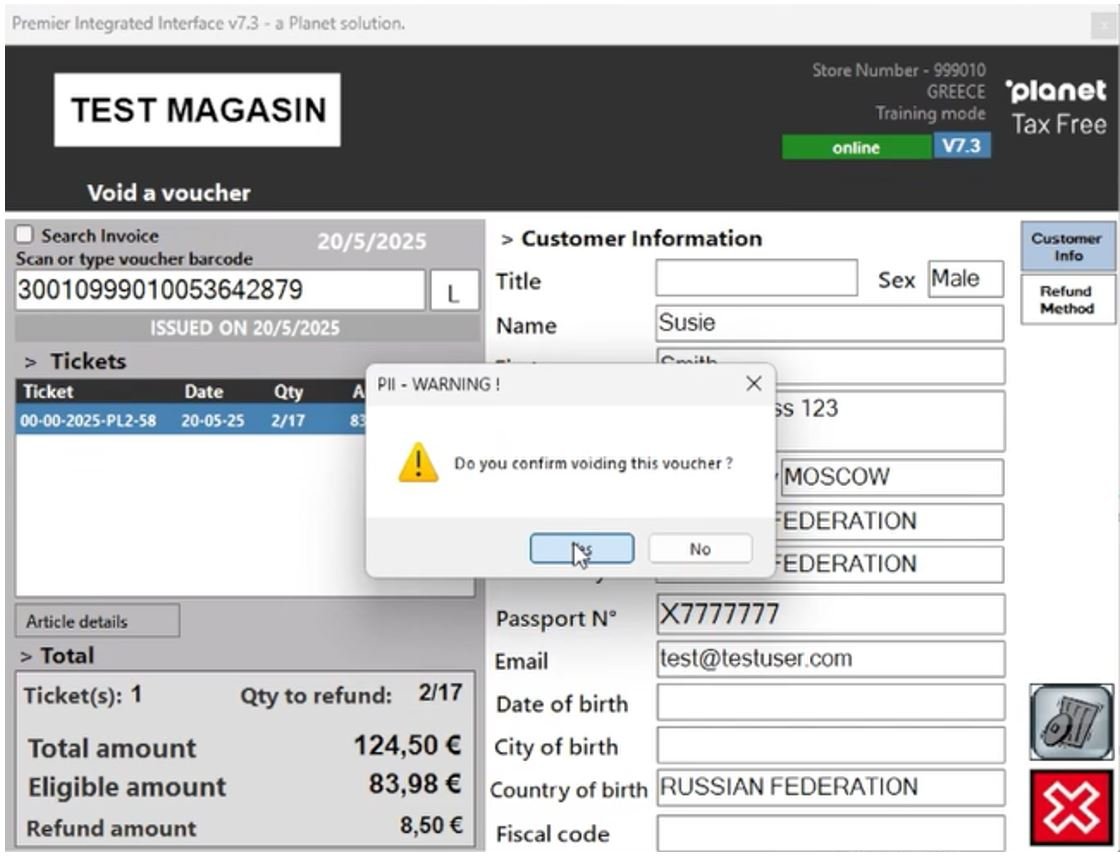Screen dimensions: 1120x857
Task: Open the Country of birth field
Action: [x=829, y=788]
